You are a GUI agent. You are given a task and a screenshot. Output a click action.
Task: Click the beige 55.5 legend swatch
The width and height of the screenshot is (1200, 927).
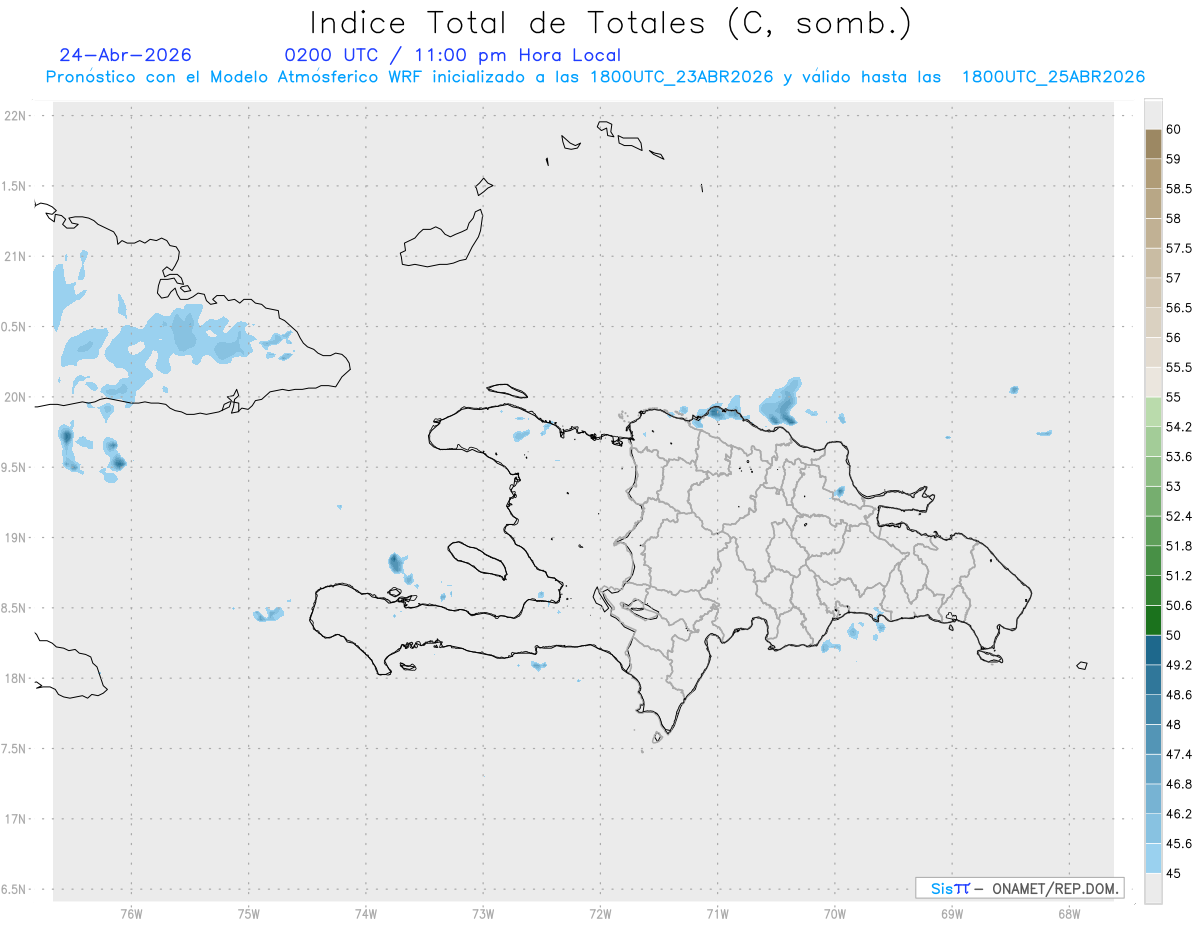coord(1153,382)
